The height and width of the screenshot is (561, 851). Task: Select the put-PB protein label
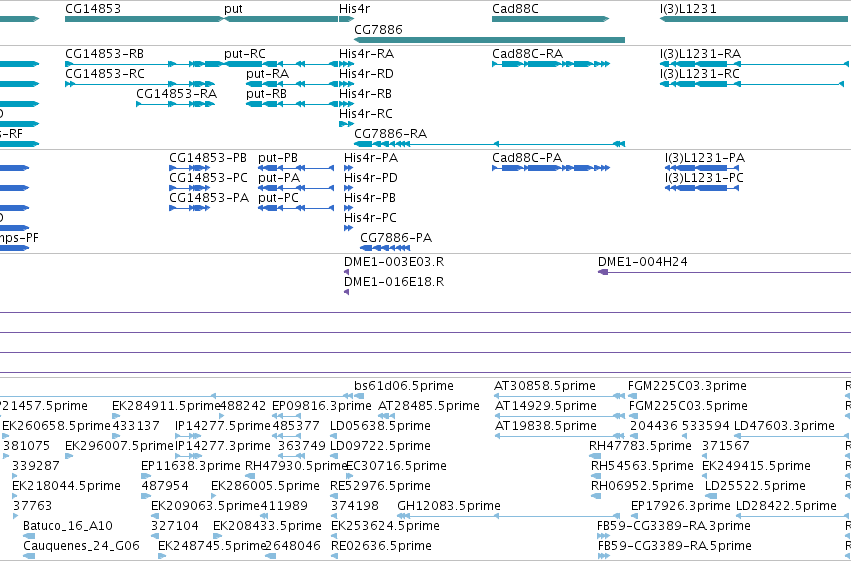pyautogui.click(x=278, y=158)
